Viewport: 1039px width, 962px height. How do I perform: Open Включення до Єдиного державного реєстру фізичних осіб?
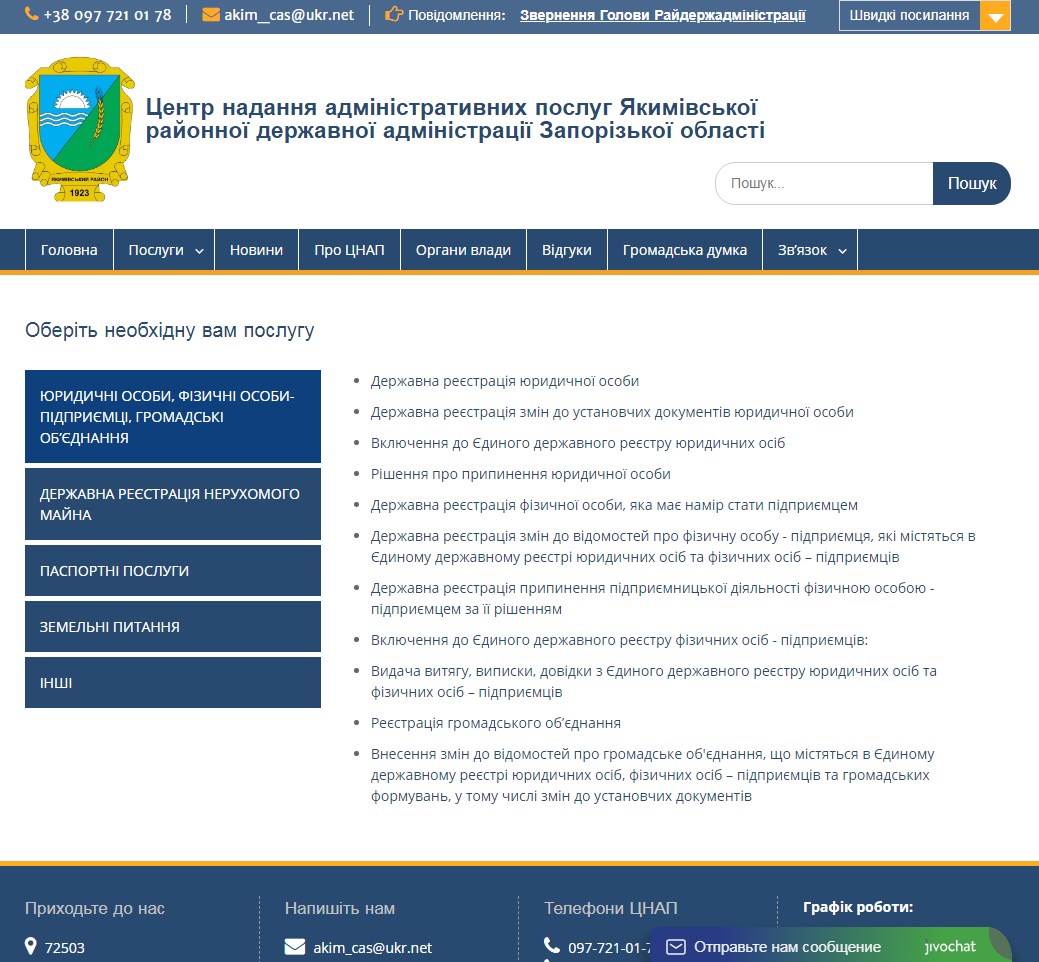pyautogui.click(x=620, y=640)
